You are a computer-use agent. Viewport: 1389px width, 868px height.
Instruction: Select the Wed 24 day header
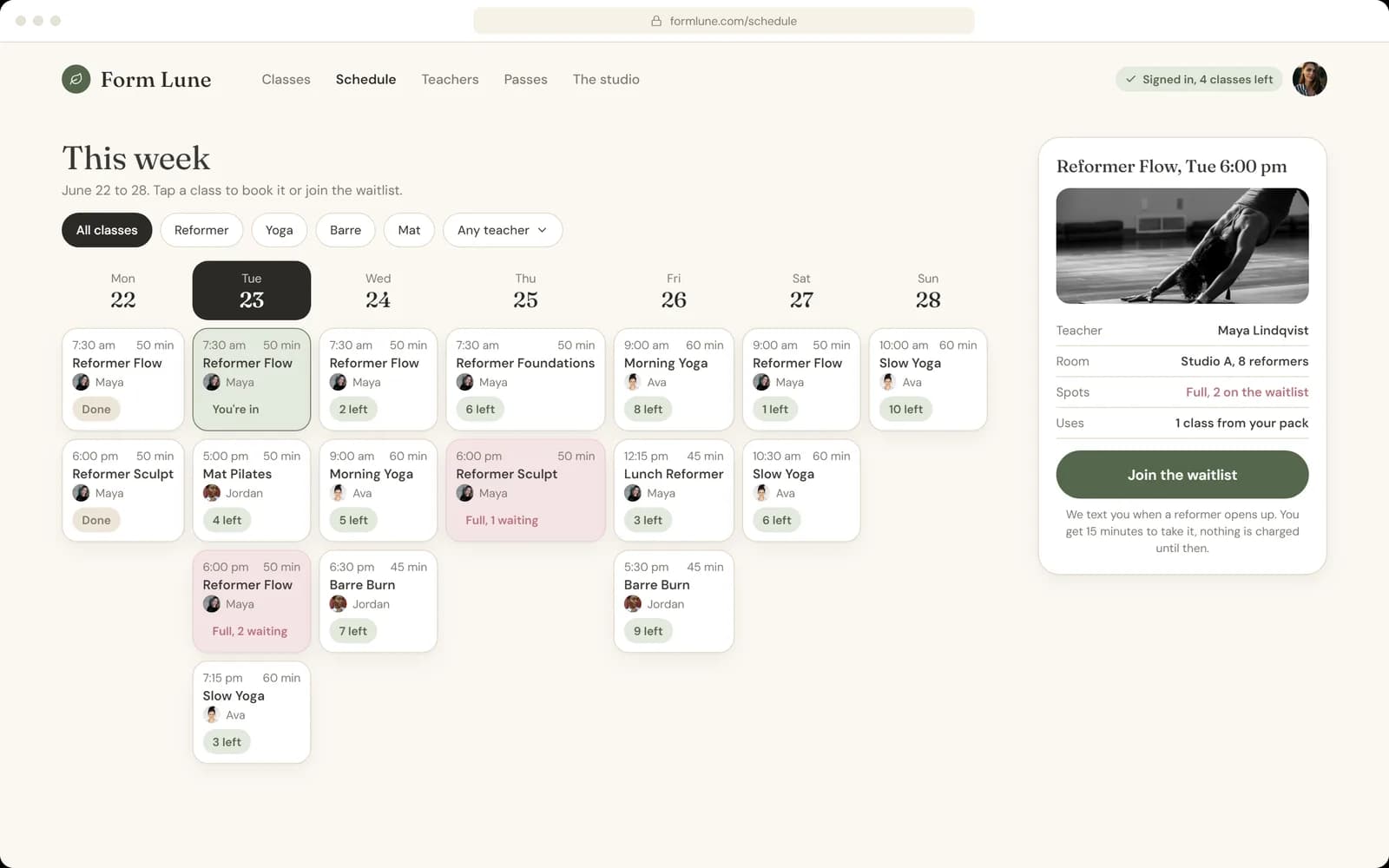(x=378, y=291)
